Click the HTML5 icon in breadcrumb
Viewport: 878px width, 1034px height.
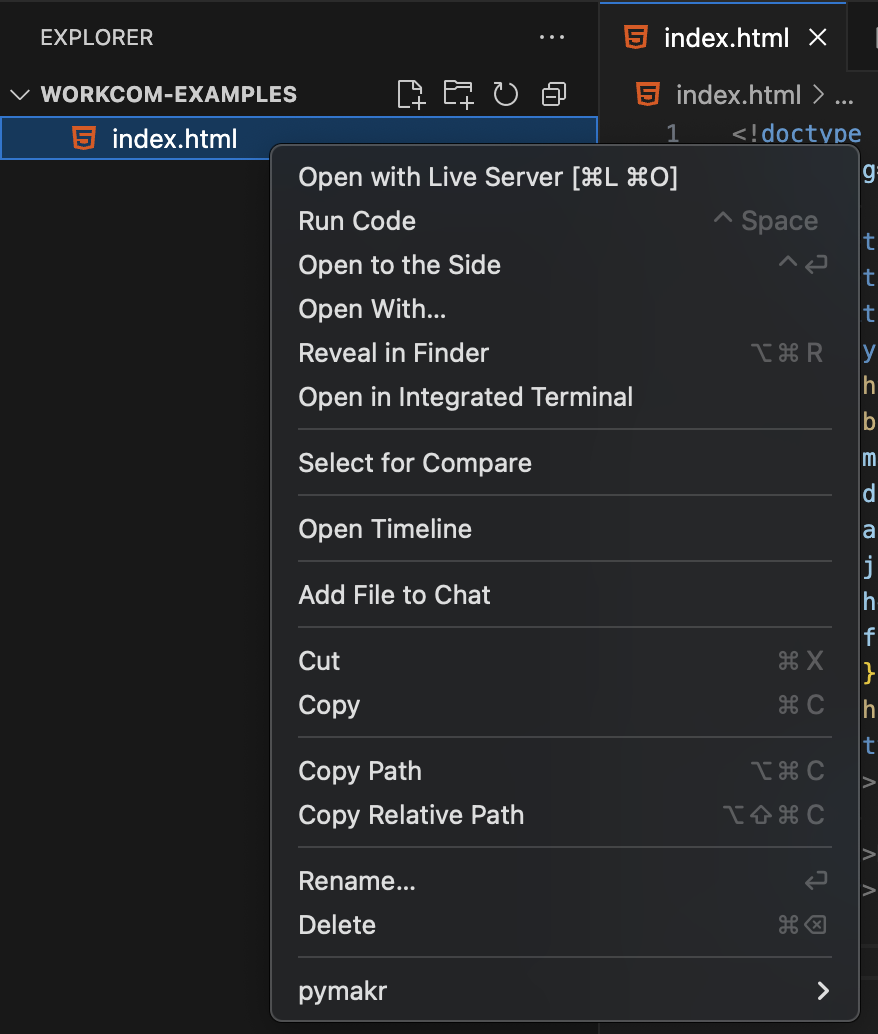pyautogui.click(x=648, y=95)
